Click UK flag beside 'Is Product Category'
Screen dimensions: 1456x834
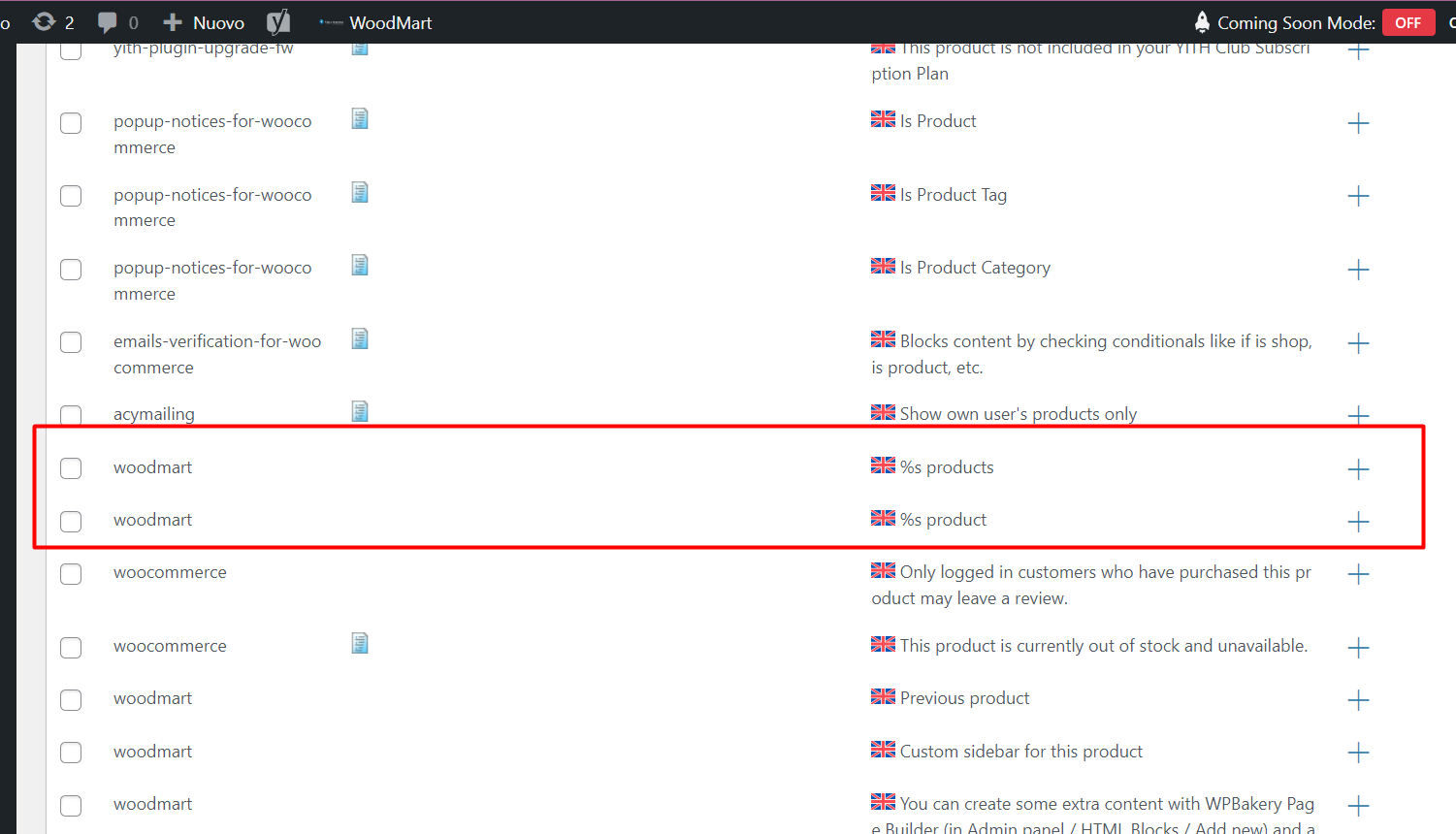[x=883, y=266]
